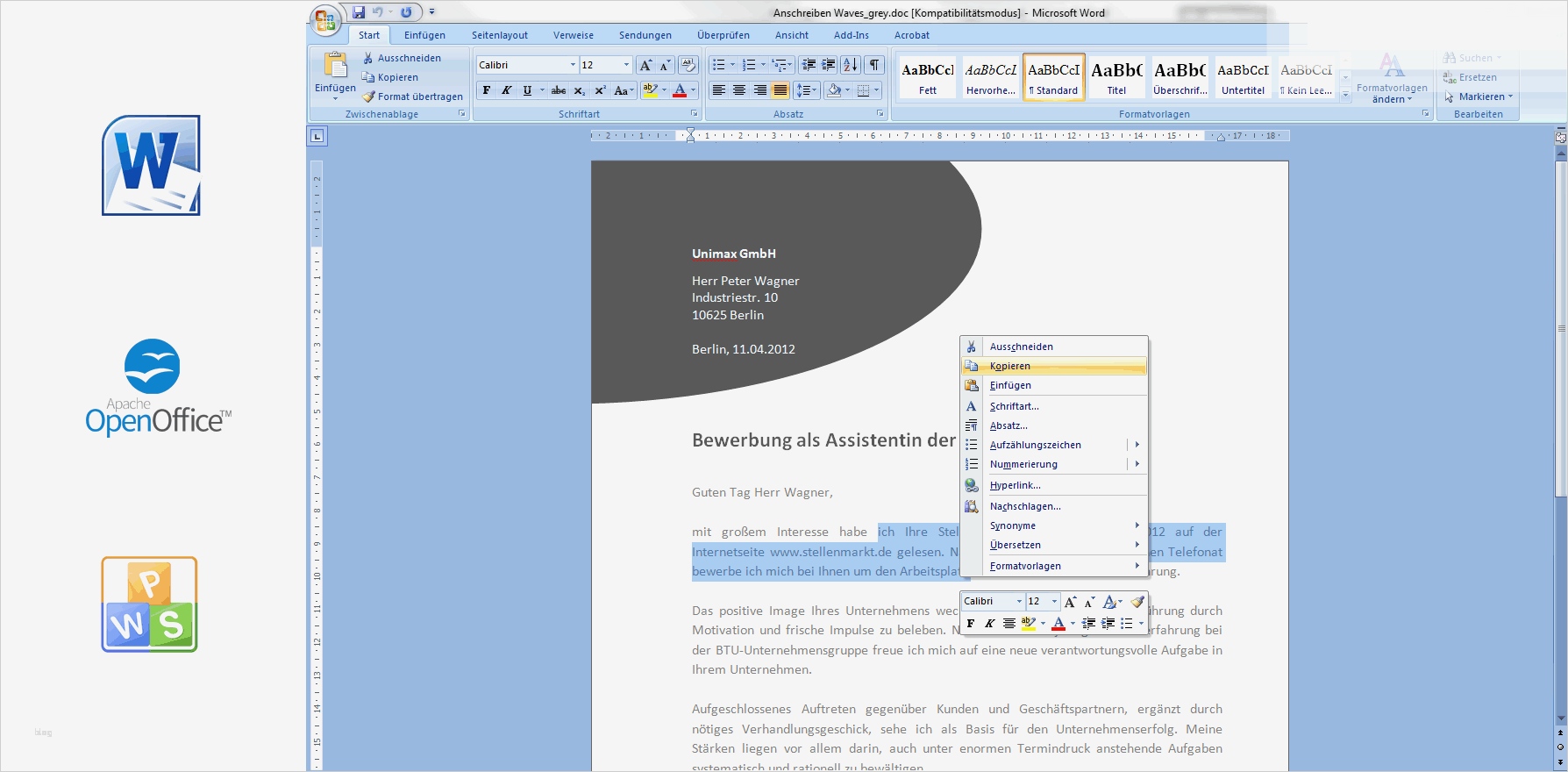Sort text with the A-Z sort icon
The height and width of the screenshot is (772, 1568).
tap(850, 65)
